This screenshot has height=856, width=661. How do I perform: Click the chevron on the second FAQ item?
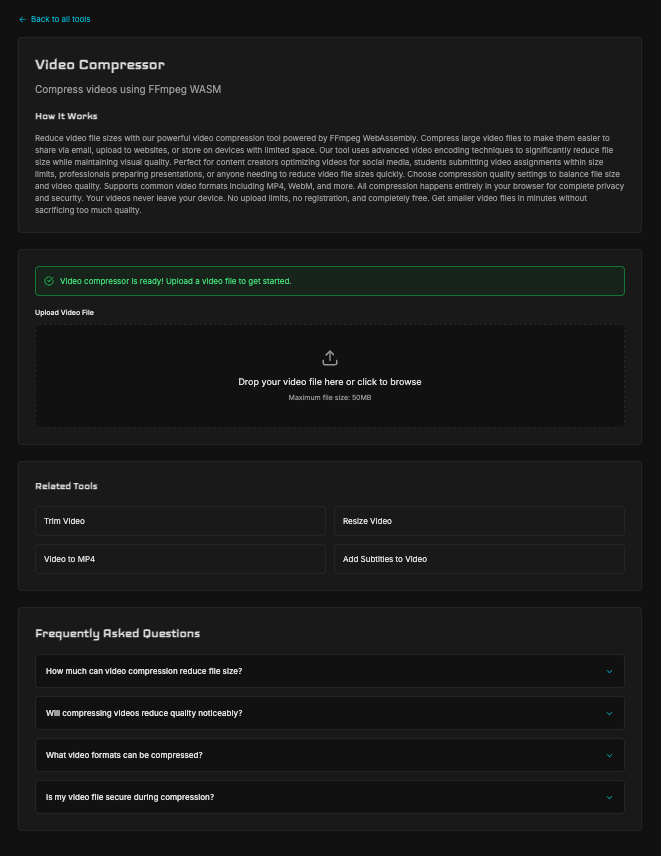point(609,713)
